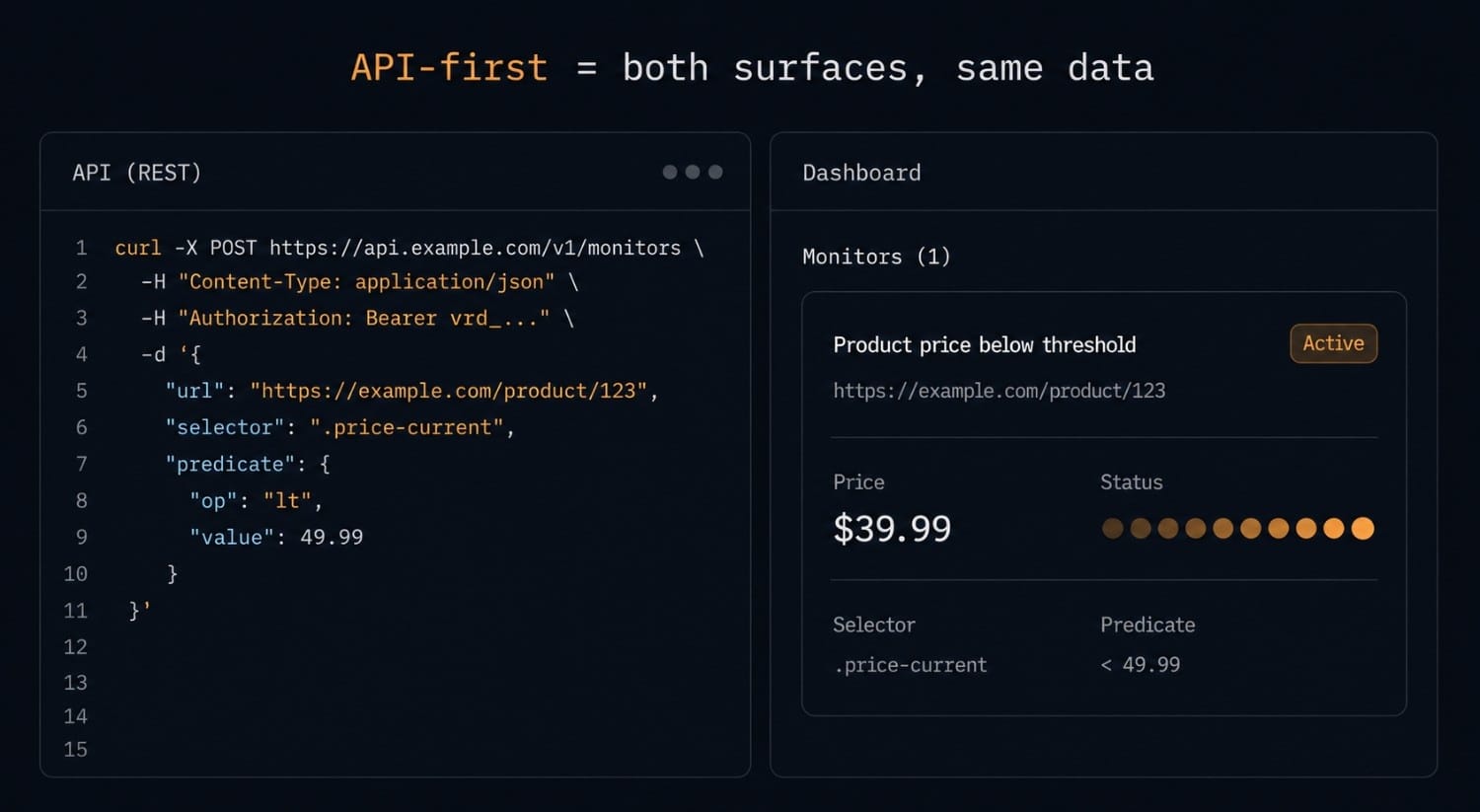The image size is (1480, 812).
Task: Click the Price label in monitor card
Action: click(858, 482)
